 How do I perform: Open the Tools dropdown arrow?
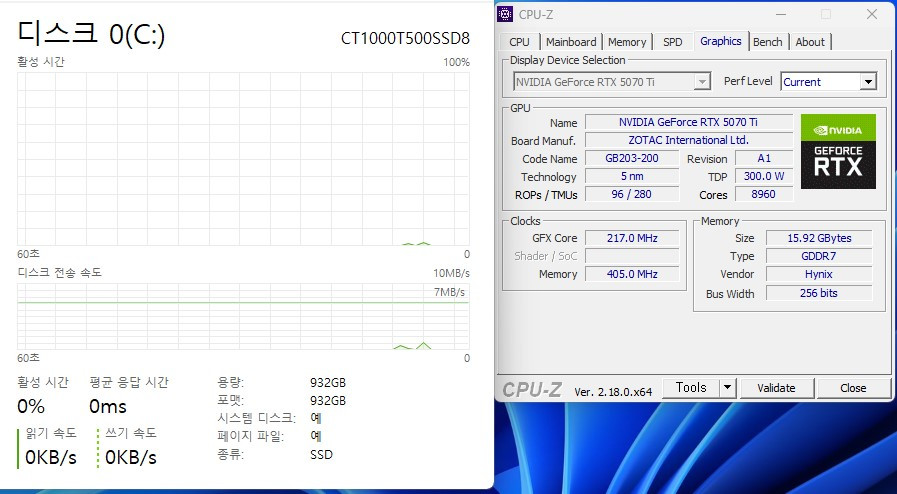click(727, 388)
